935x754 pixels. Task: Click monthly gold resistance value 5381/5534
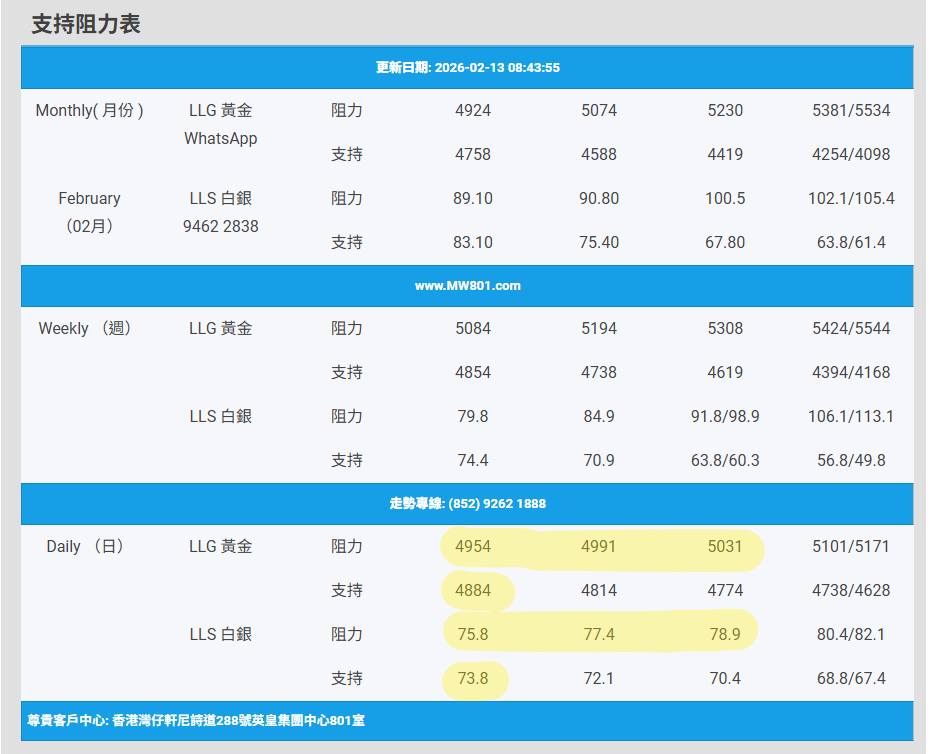pyautogui.click(x=851, y=111)
